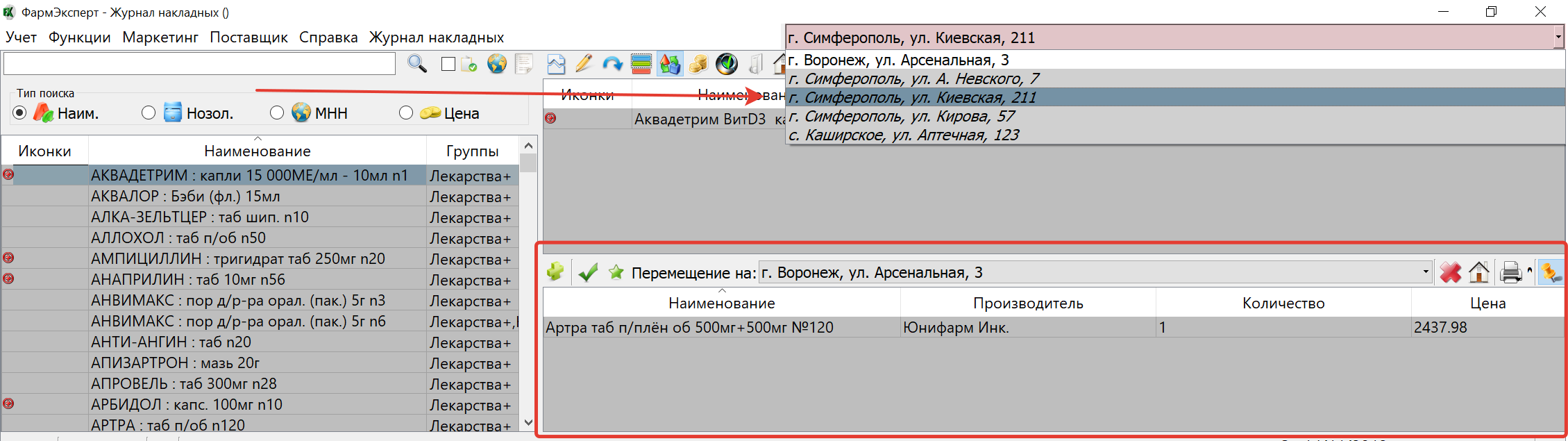This screenshot has height=441, width=1568.
Task: Open the 'Поставщик' menu
Action: [x=248, y=38]
